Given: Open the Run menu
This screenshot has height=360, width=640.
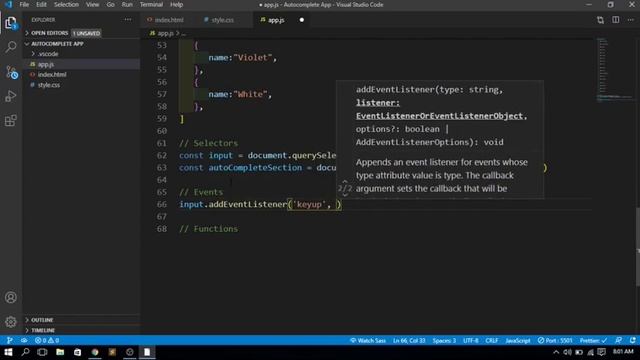Looking at the screenshot, I should pos(127,4).
